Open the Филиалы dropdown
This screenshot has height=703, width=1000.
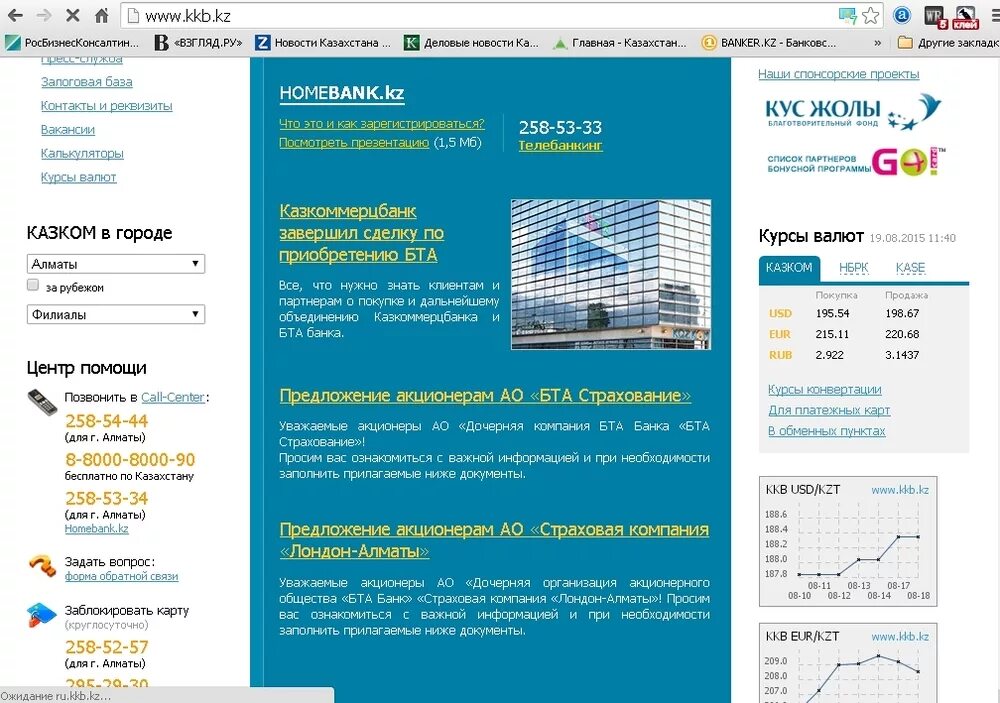click(x=115, y=314)
